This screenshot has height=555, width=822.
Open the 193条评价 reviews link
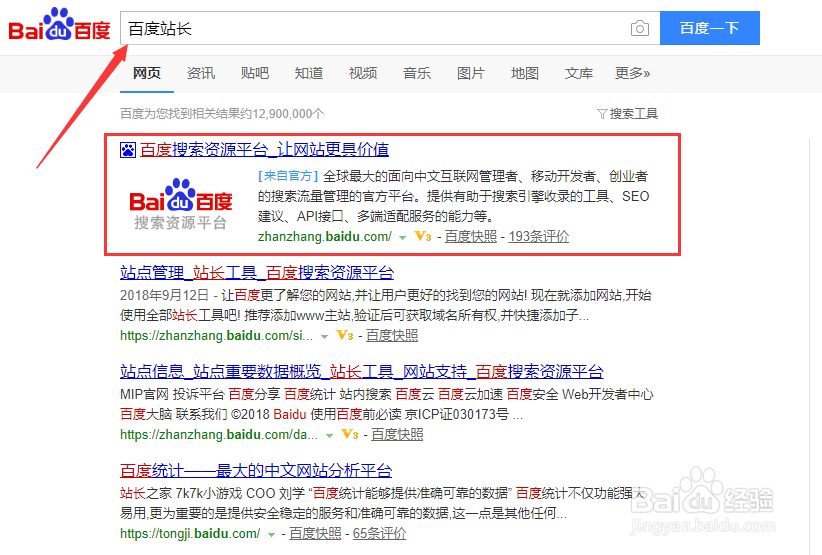point(539,236)
